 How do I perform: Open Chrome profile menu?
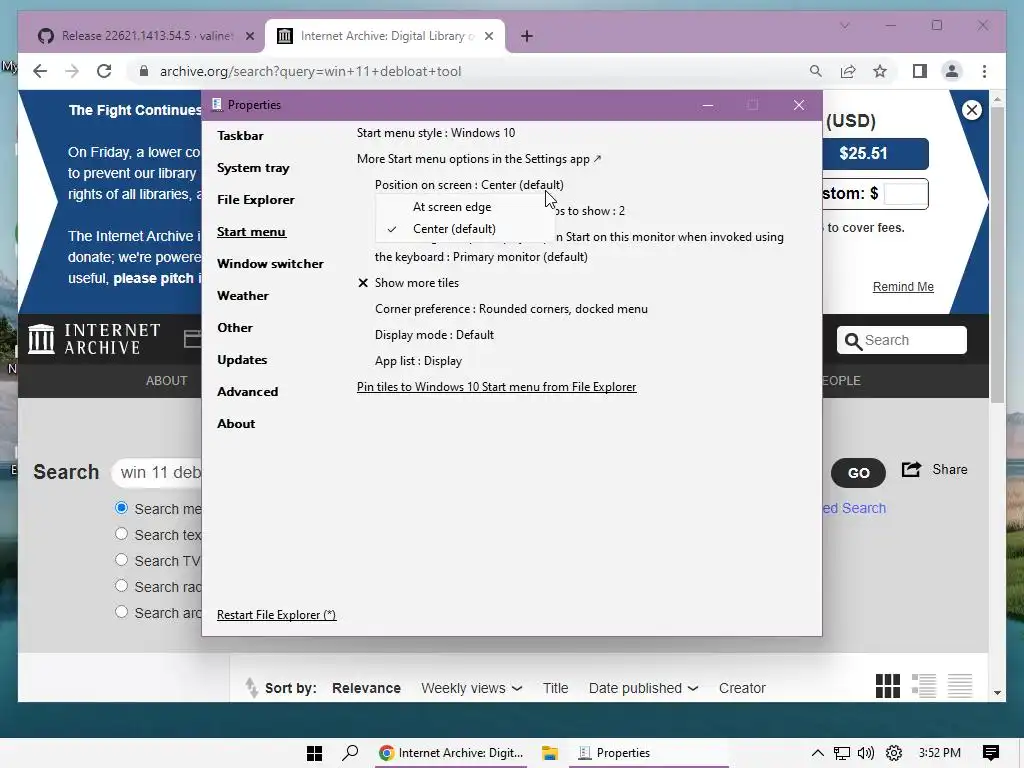click(x=952, y=71)
